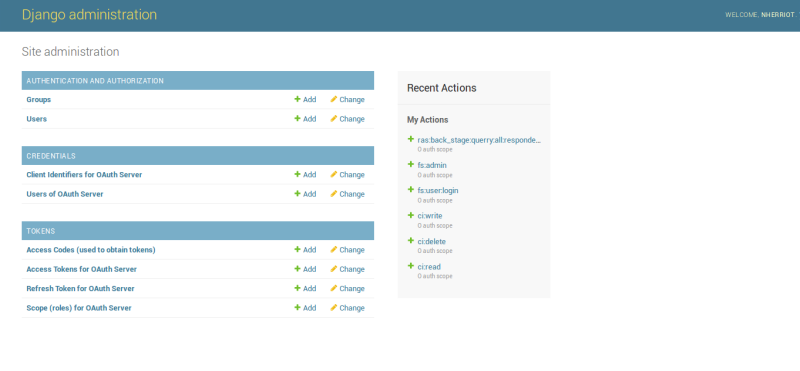Click Add text in Scope (roles) row
The image size is (800, 371).
point(310,308)
